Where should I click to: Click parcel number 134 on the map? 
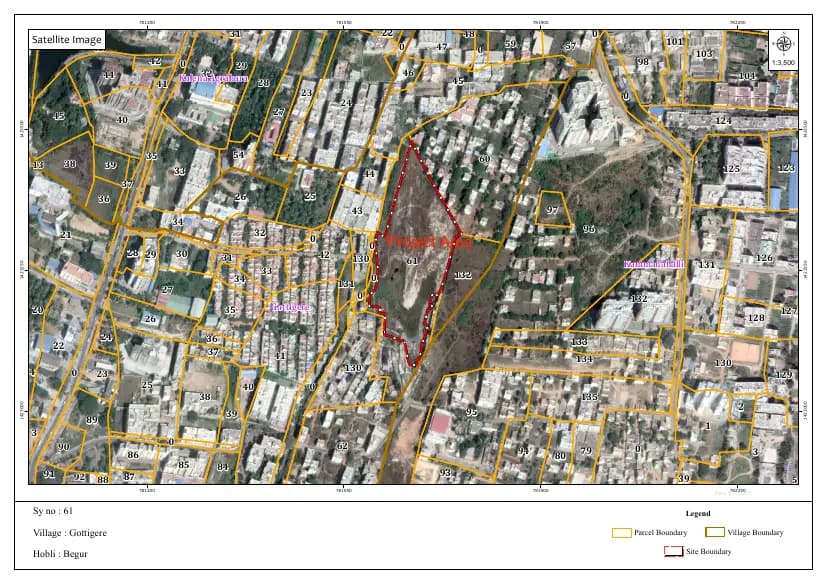tap(584, 359)
